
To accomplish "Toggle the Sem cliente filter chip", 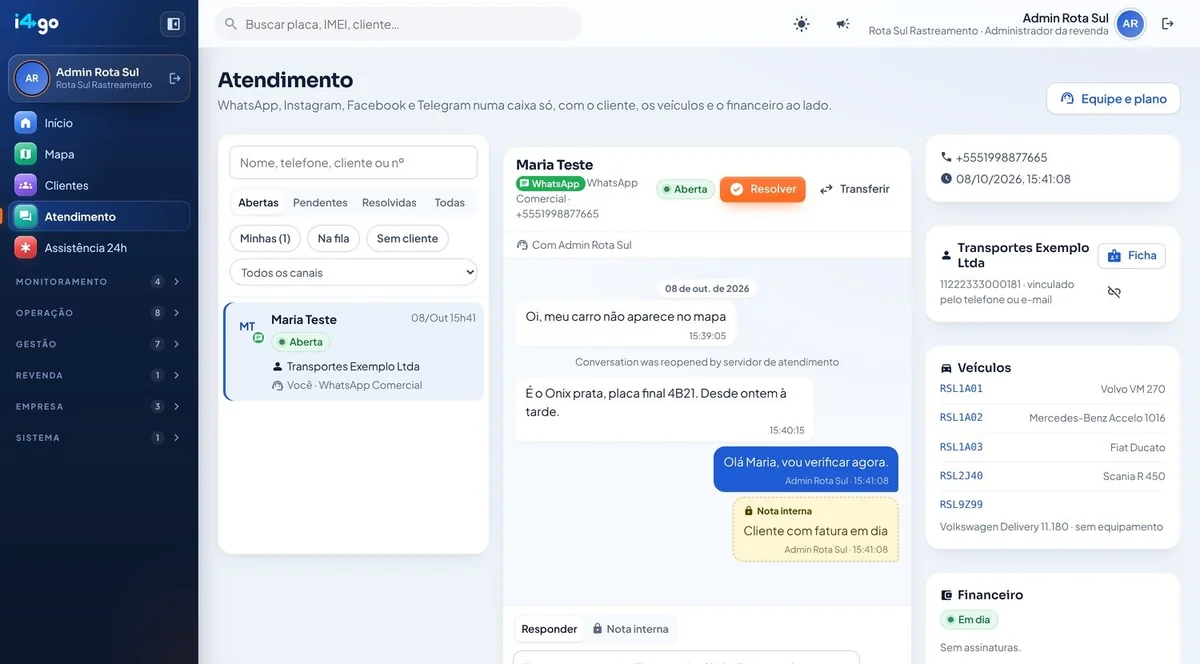I will (x=407, y=238).
